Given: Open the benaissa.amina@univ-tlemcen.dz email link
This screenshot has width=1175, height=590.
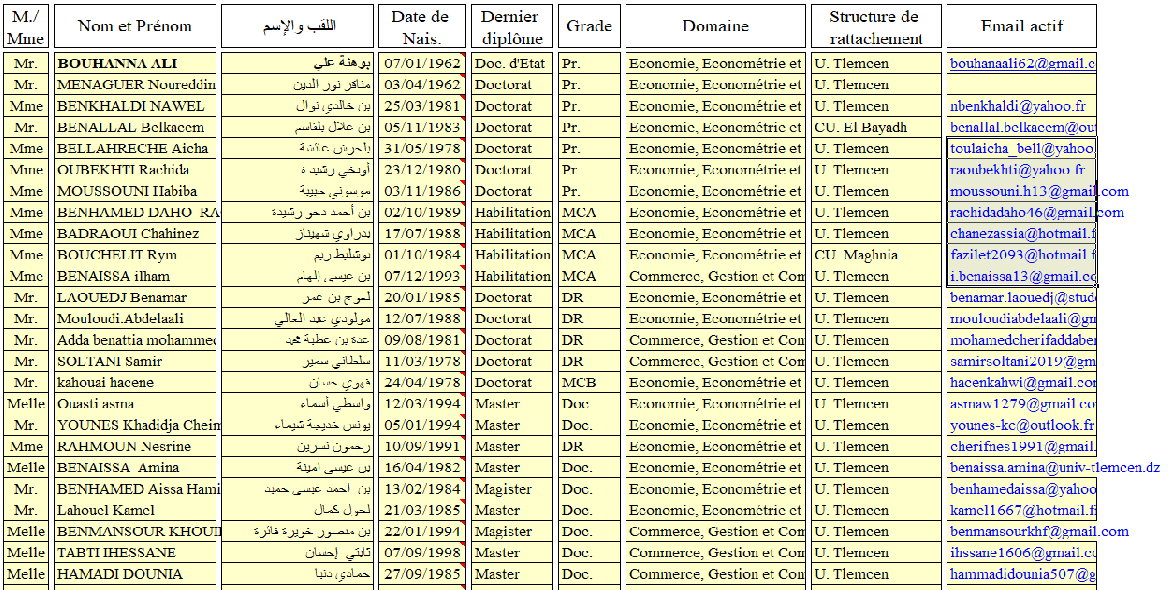Looking at the screenshot, I should [x=1054, y=467].
